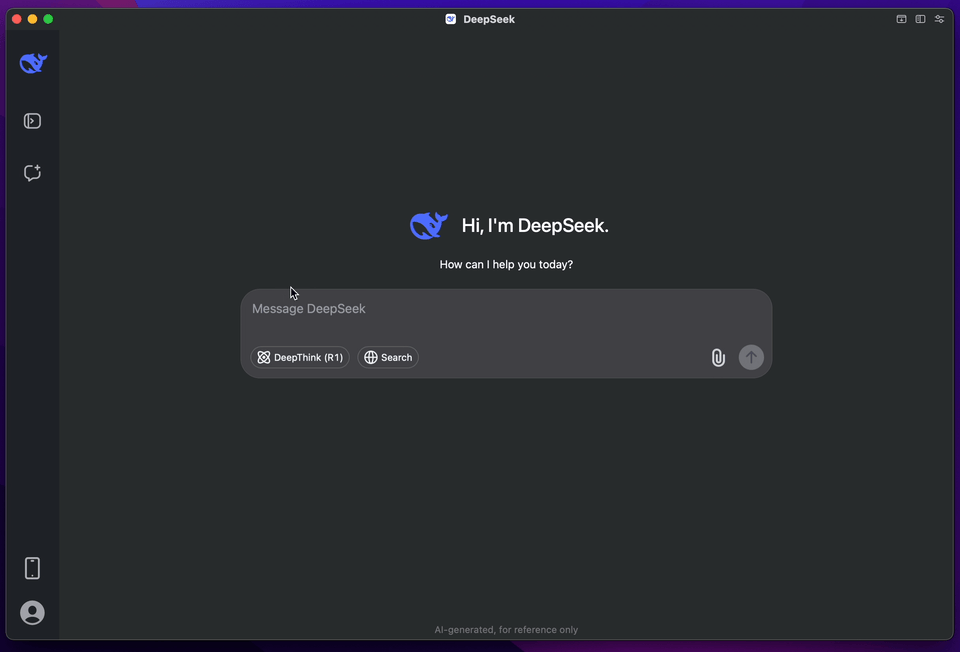Image resolution: width=960 pixels, height=652 pixels.
Task: Click the yellow minimize window button
Action: click(x=32, y=19)
